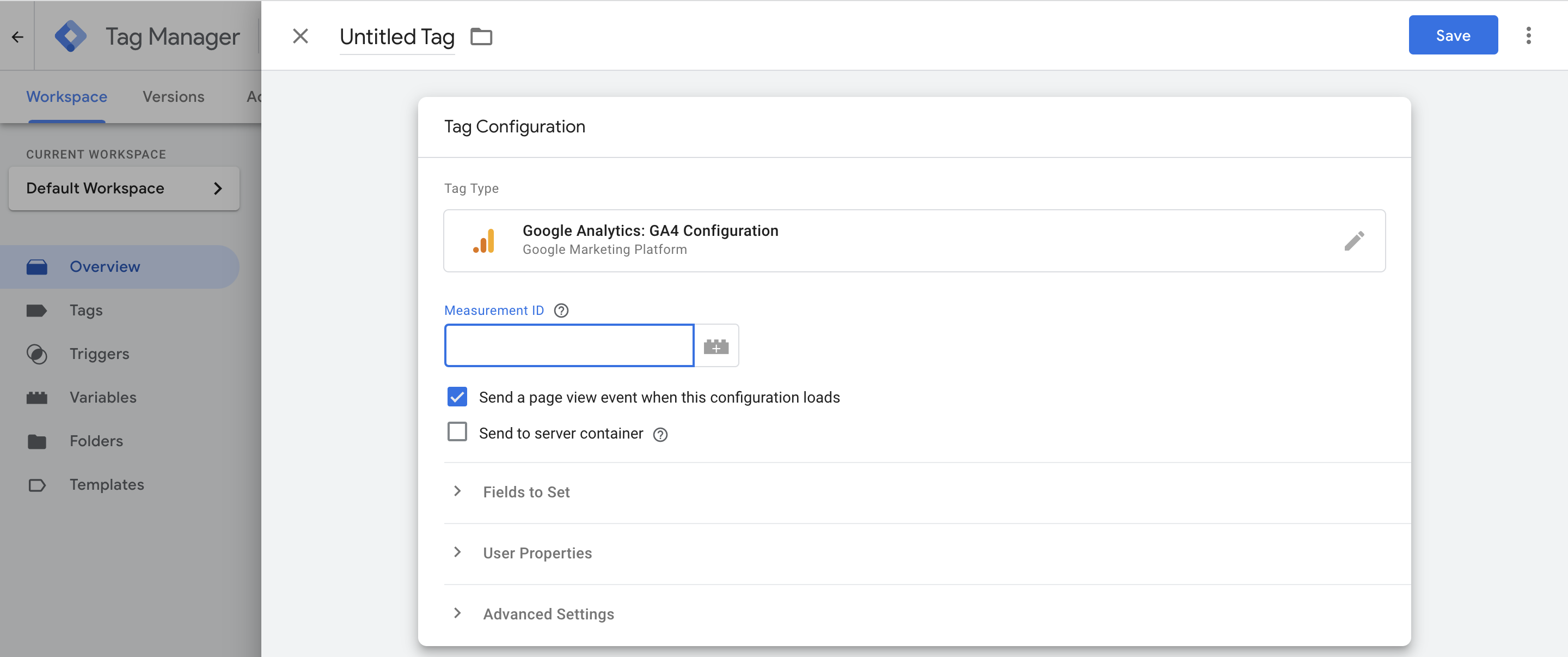Open the folder icon next to Untitled Tag
Screen dimensions: 1568x657
[481, 36]
